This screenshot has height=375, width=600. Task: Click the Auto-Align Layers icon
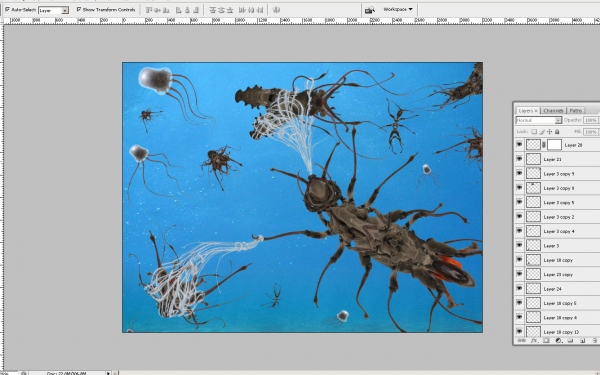tap(276, 10)
